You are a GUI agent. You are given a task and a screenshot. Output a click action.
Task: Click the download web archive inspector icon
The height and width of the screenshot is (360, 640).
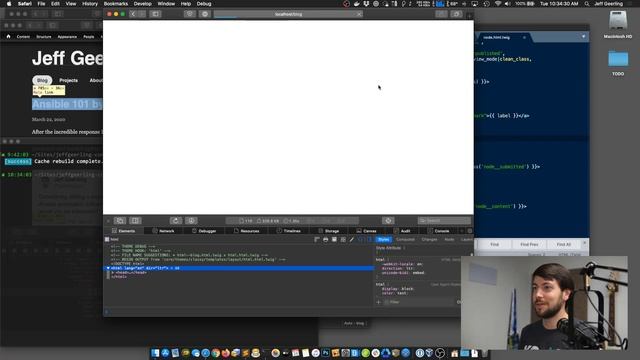tap(191, 221)
